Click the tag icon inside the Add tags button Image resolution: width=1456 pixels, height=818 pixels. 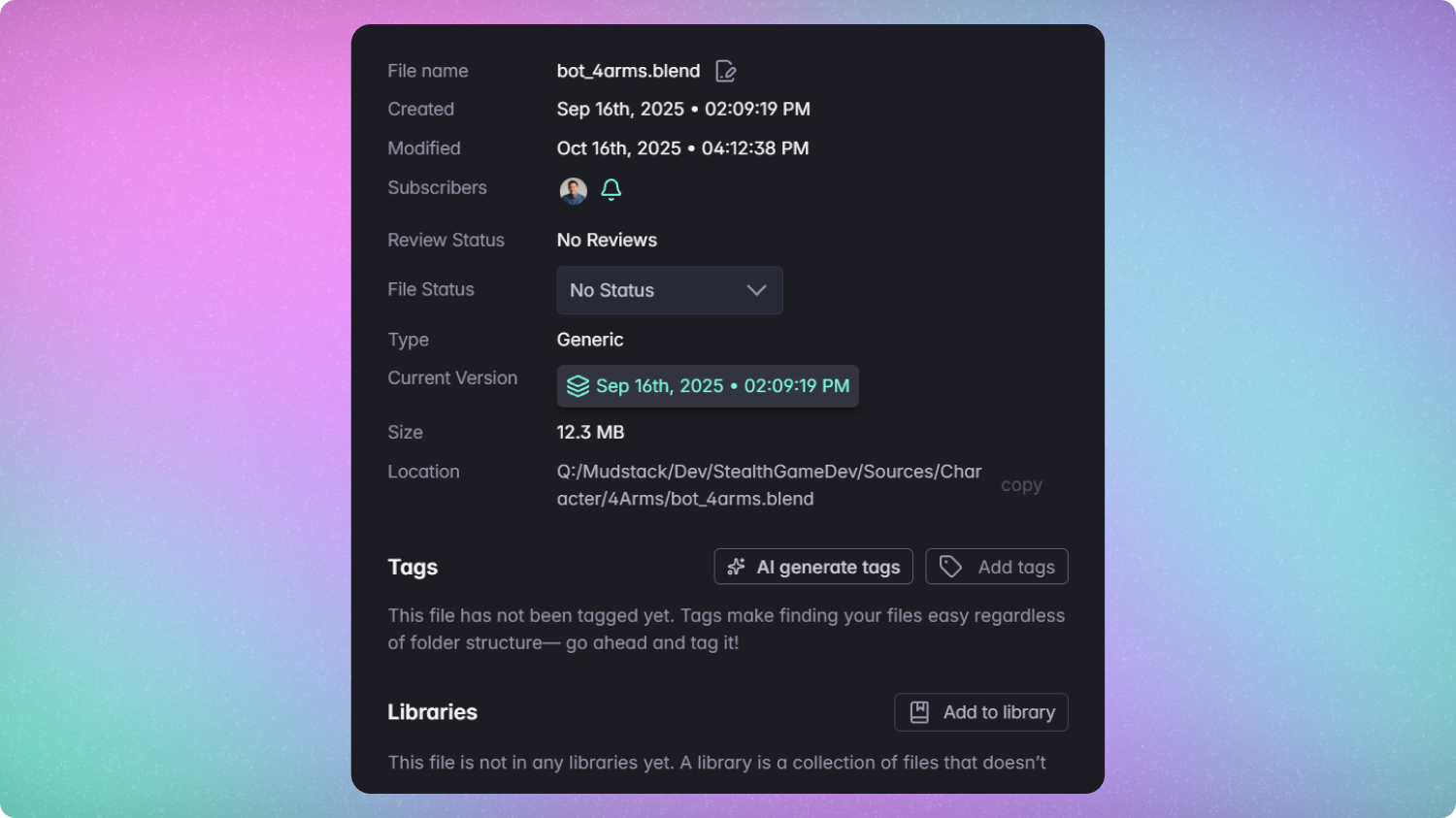950,566
